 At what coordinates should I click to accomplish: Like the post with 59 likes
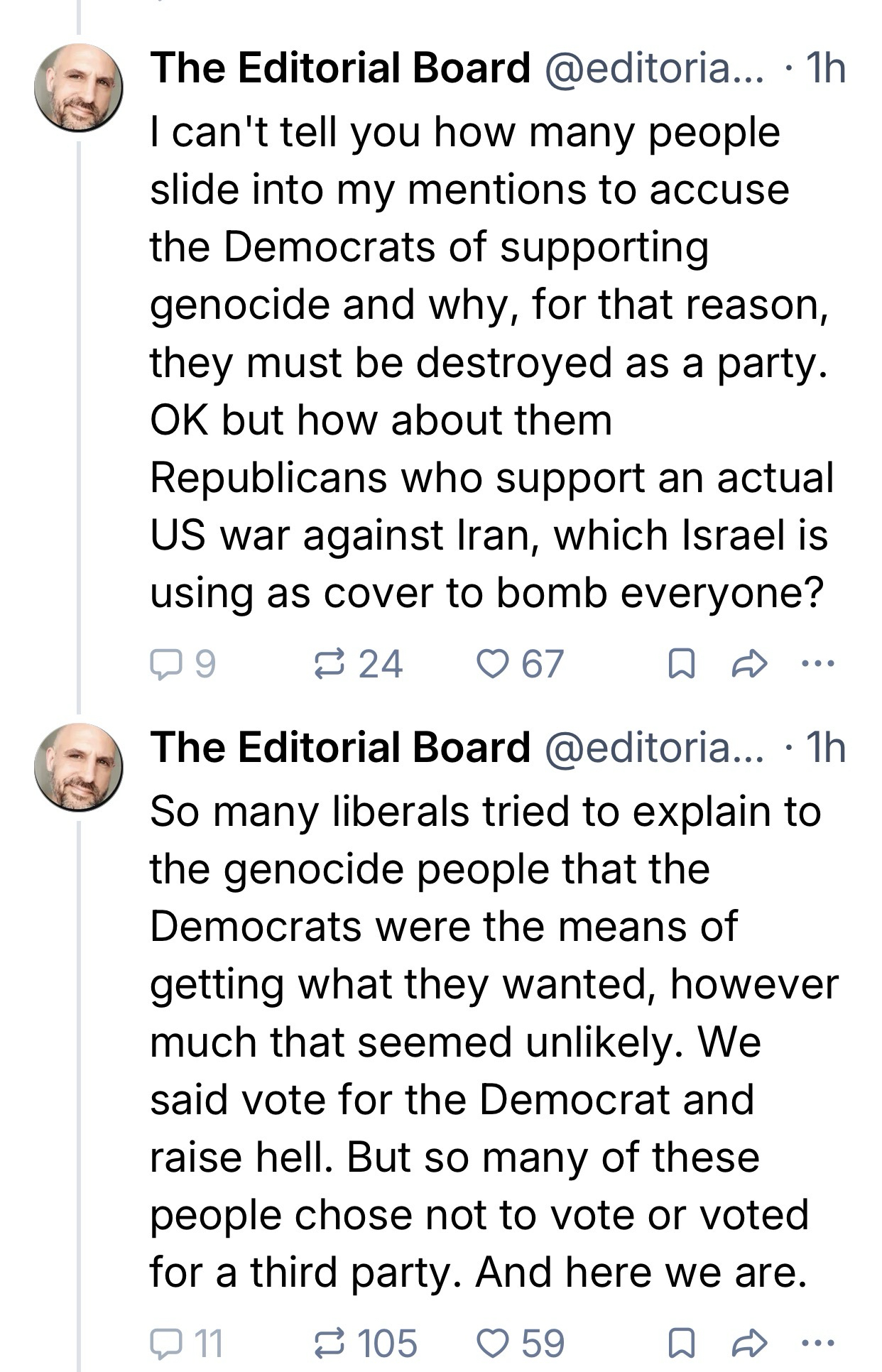[x=491, y=1344]
